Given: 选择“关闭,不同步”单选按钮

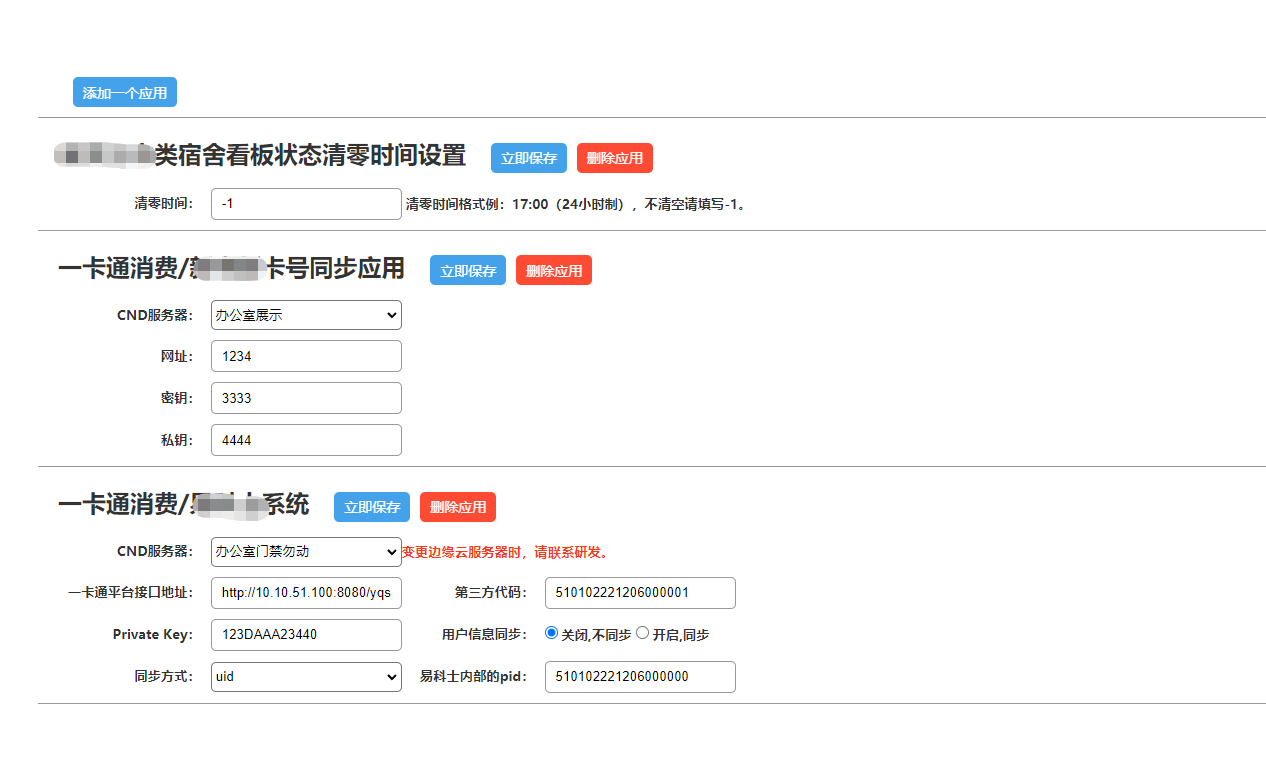Looking at the screenshot, I should click(x=551, y=633).
